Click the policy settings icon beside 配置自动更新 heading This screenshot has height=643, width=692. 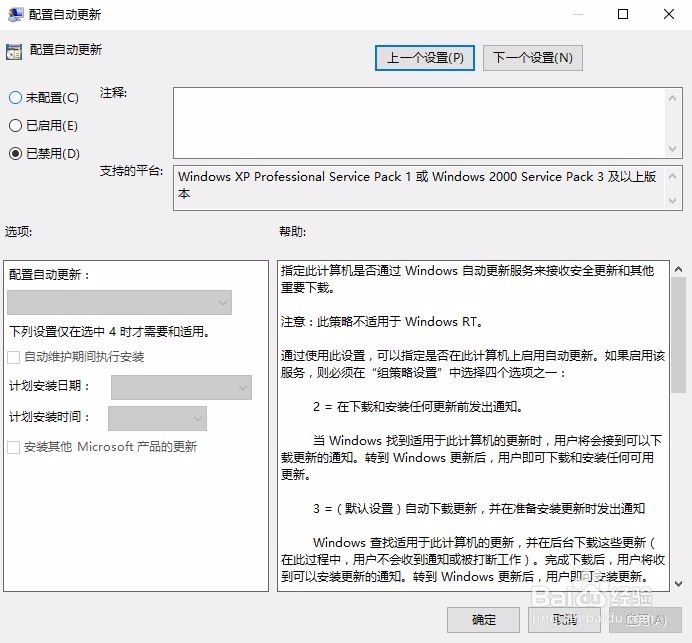point(14,51)
